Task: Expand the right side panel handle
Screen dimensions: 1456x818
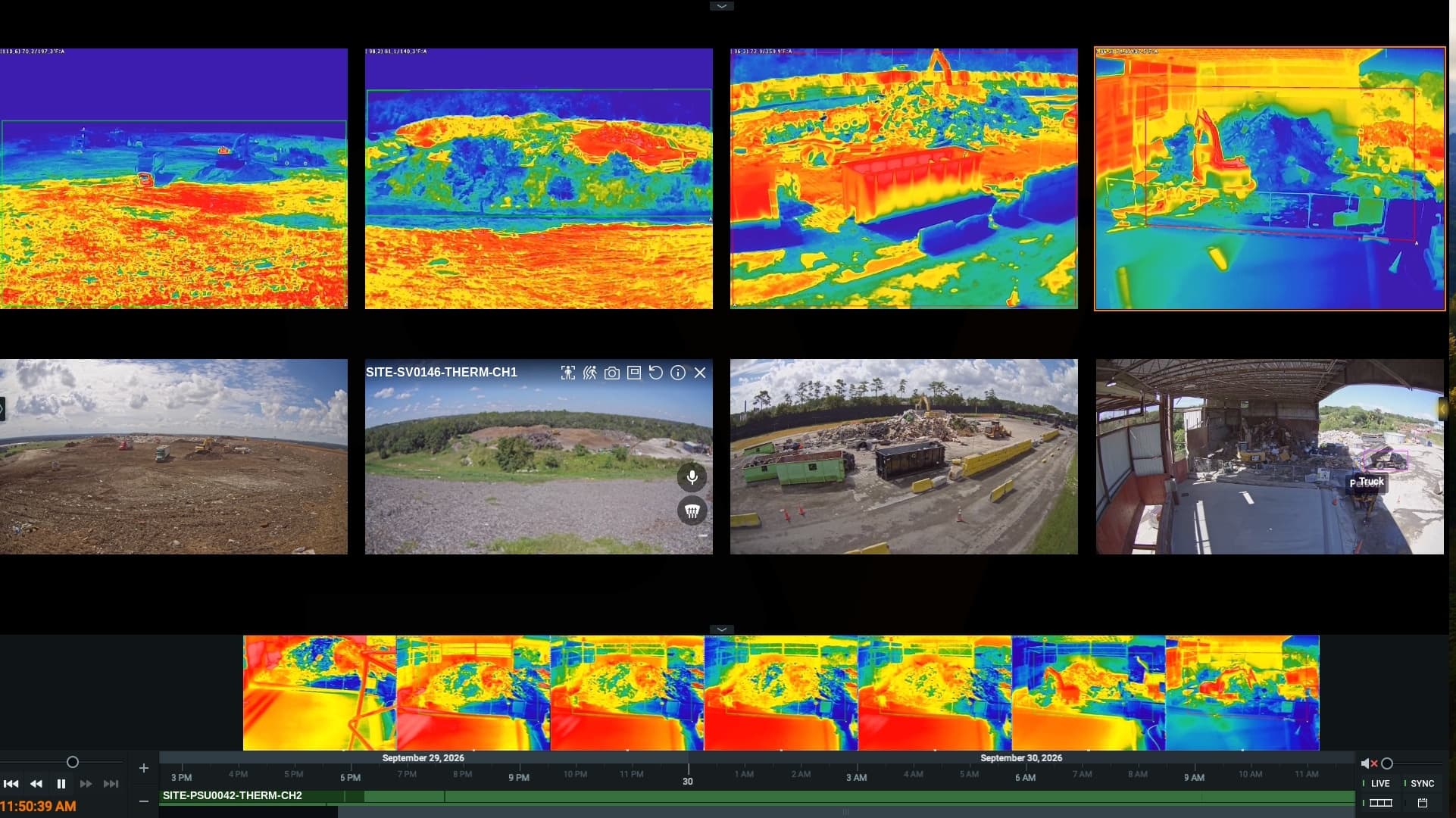Action: pos(1443,409)
